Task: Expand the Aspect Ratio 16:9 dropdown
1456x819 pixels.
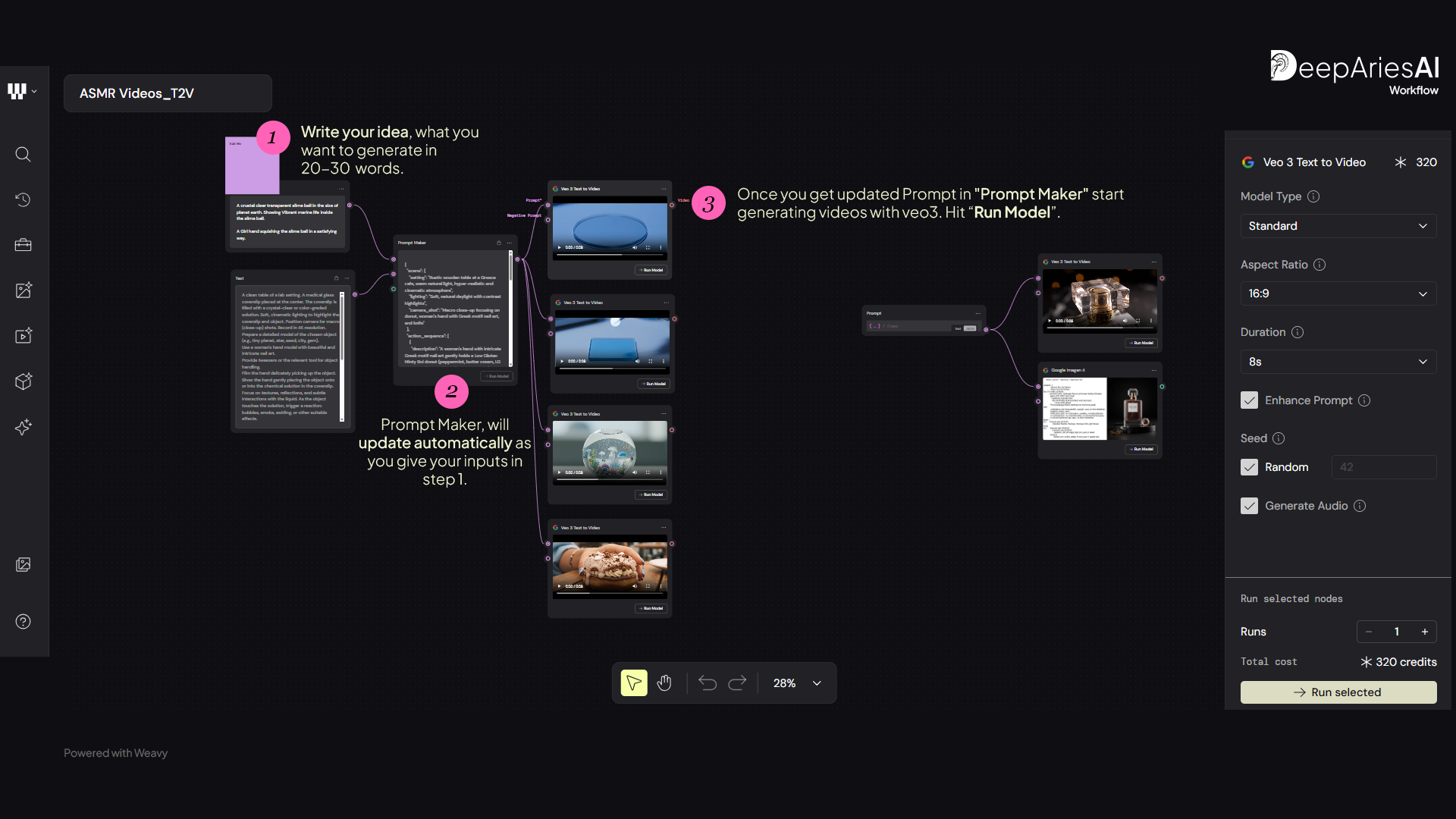Action: click(1338, 293)
